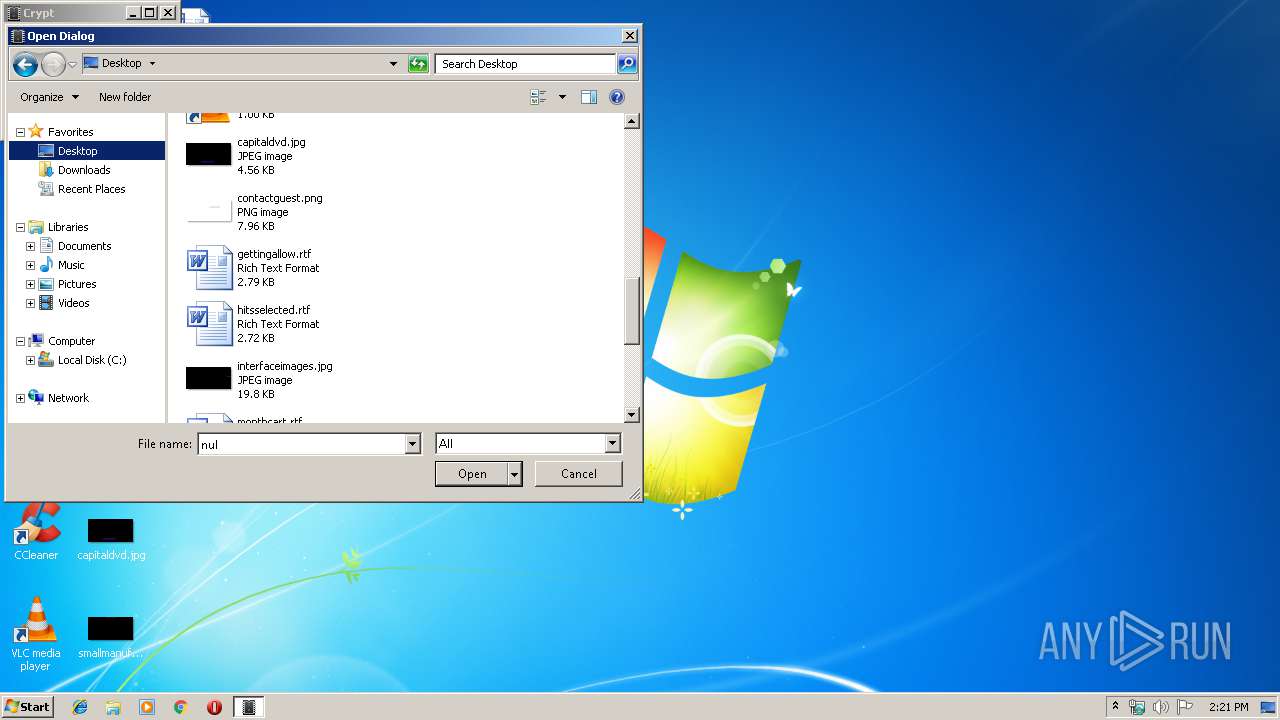Select the Videos library
Image resolution: width=1280 pixels, height=720 pixels.
tap(73, 303)
